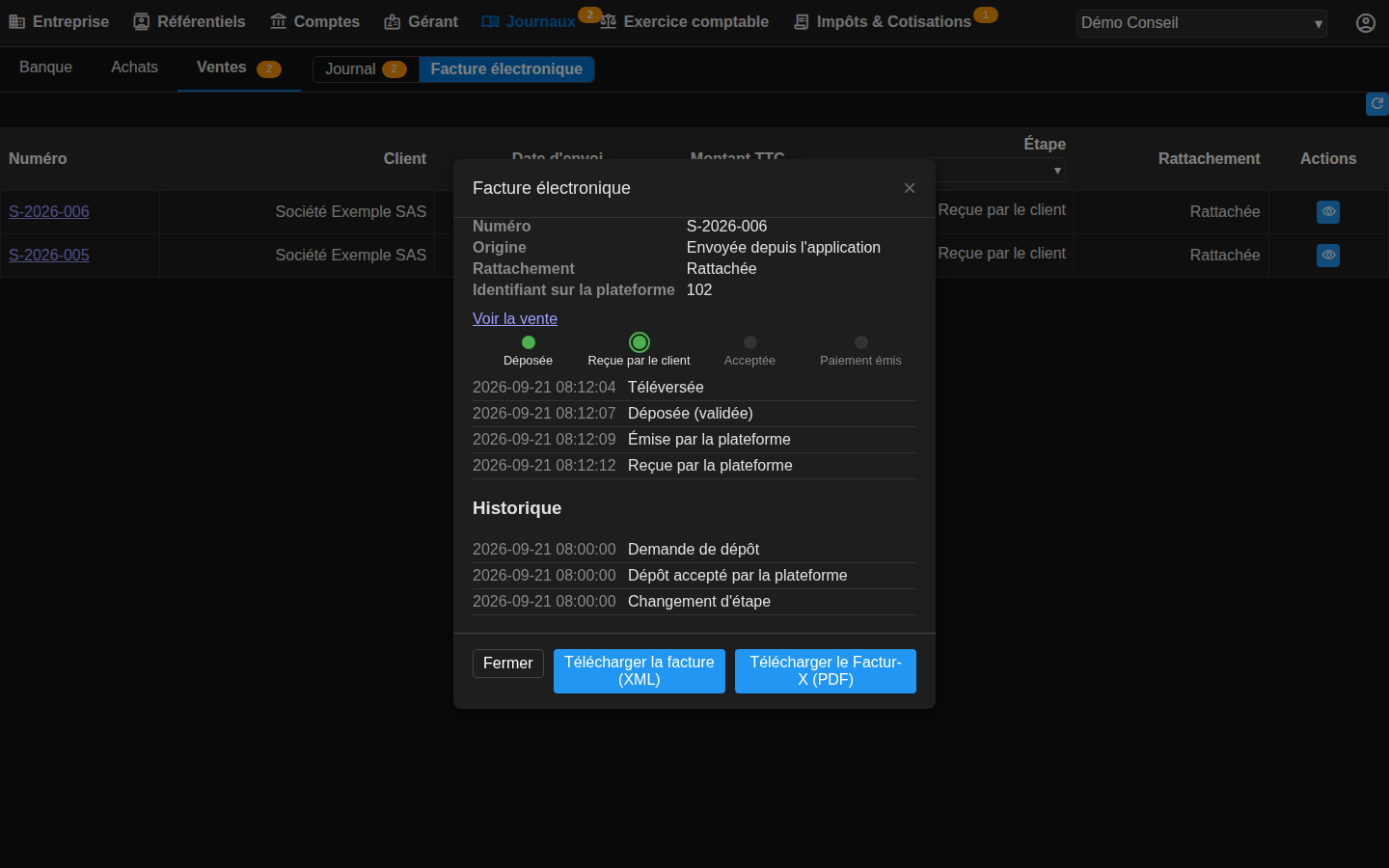This screenshot has width=1389, height=868.
Task: Download the invoice as XML
Action: point(640,671)
